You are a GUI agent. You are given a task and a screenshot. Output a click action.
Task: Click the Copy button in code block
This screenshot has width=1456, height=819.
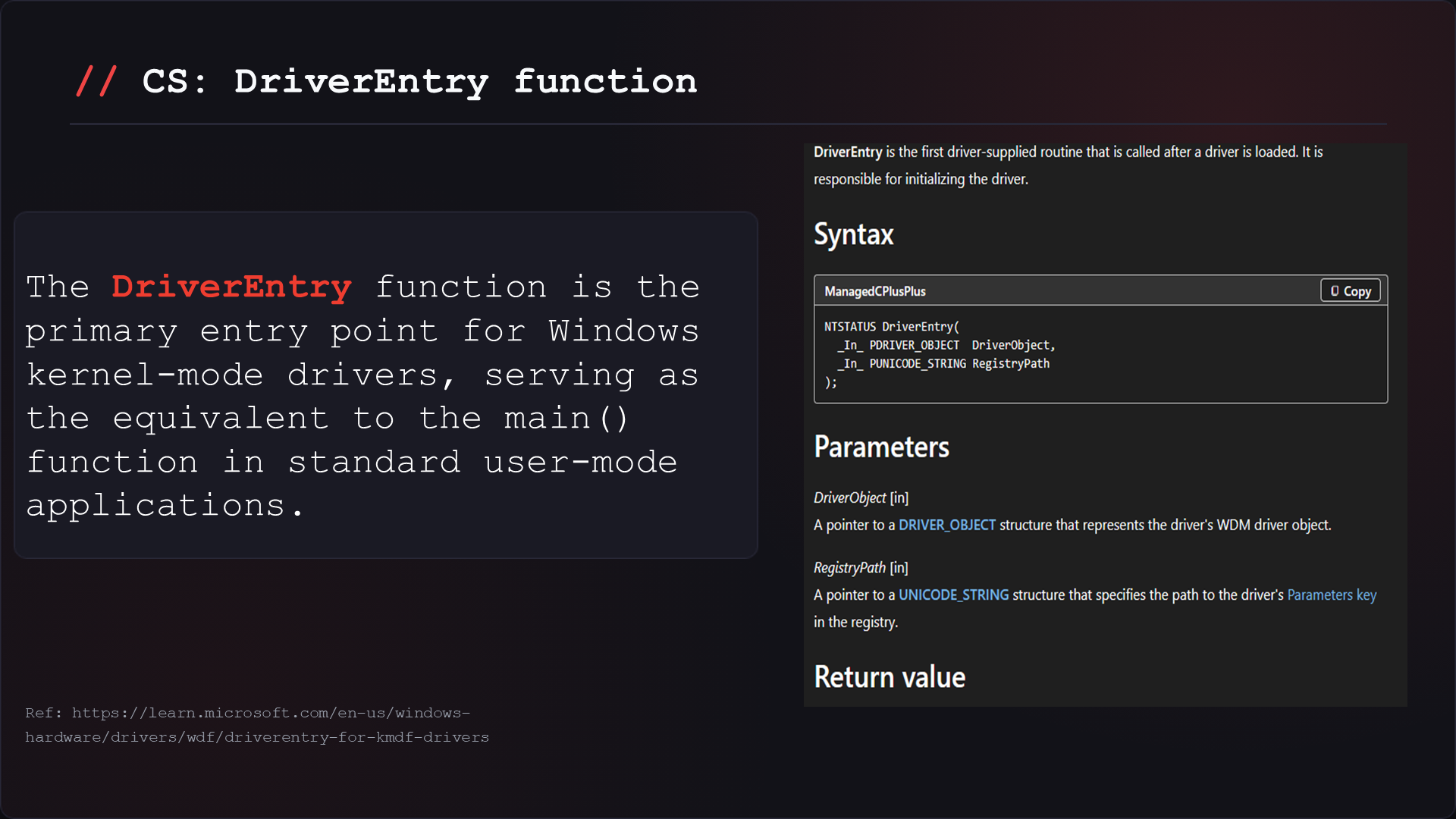coord(1351,291)
